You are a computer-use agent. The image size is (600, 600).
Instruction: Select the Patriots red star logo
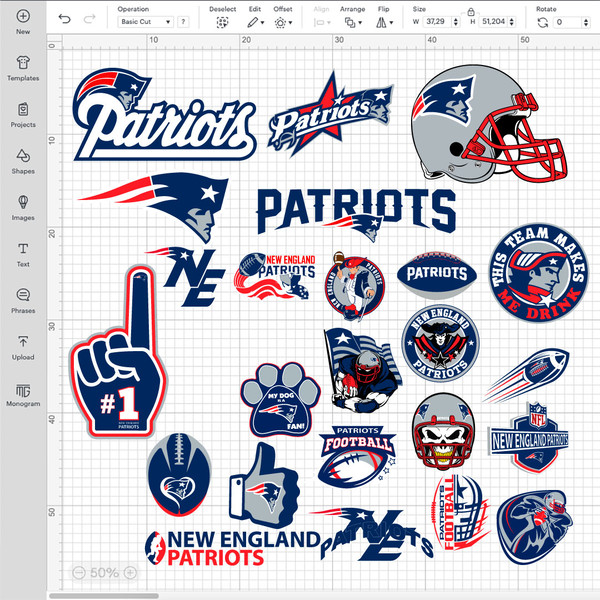tap(330, 114)
